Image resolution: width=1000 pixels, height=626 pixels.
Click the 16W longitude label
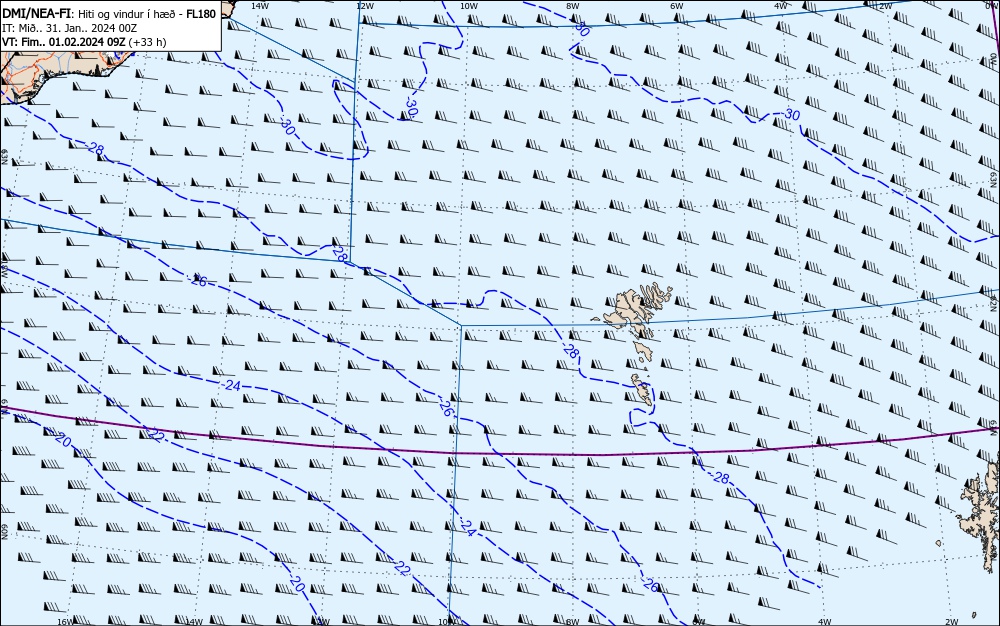coord(64,622)
